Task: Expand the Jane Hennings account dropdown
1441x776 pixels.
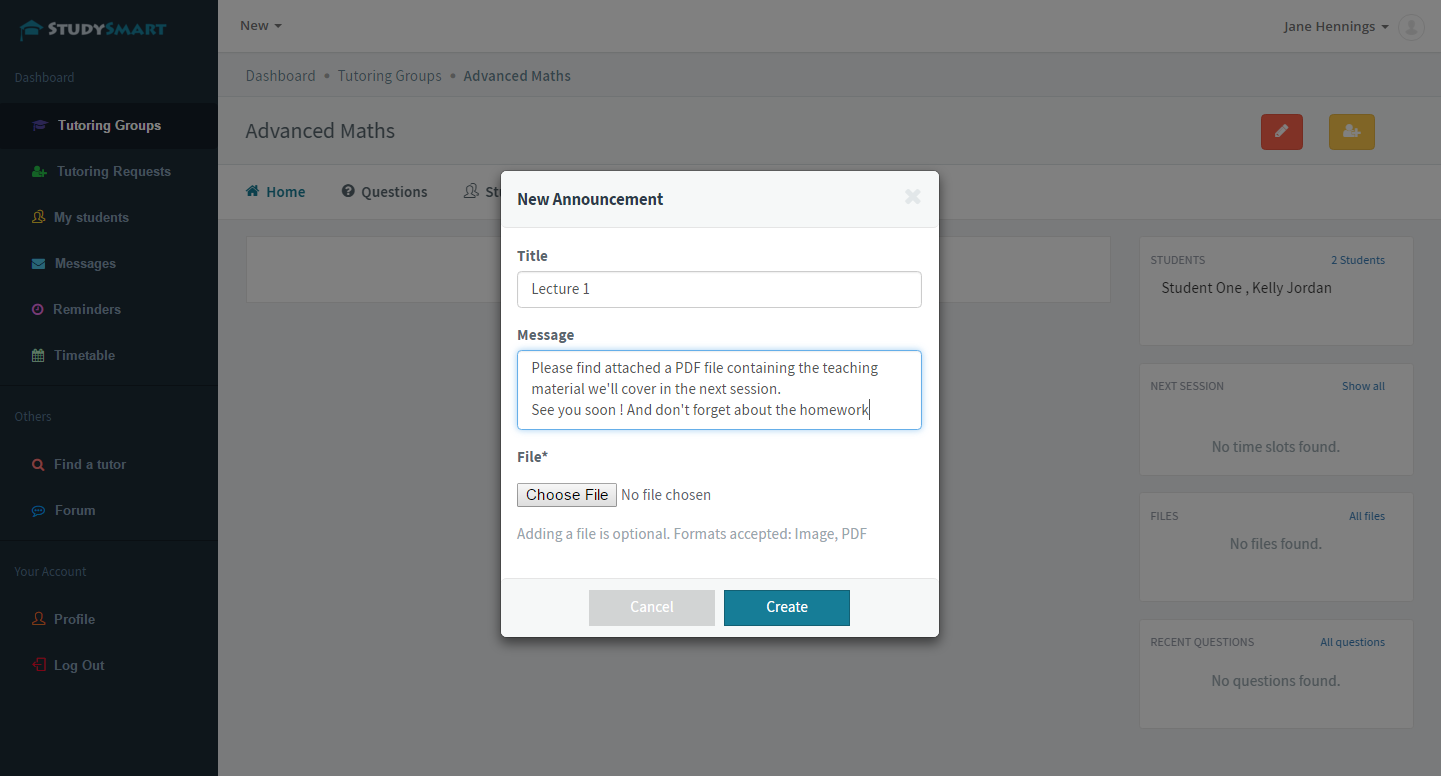Action: pos(1335,27)
